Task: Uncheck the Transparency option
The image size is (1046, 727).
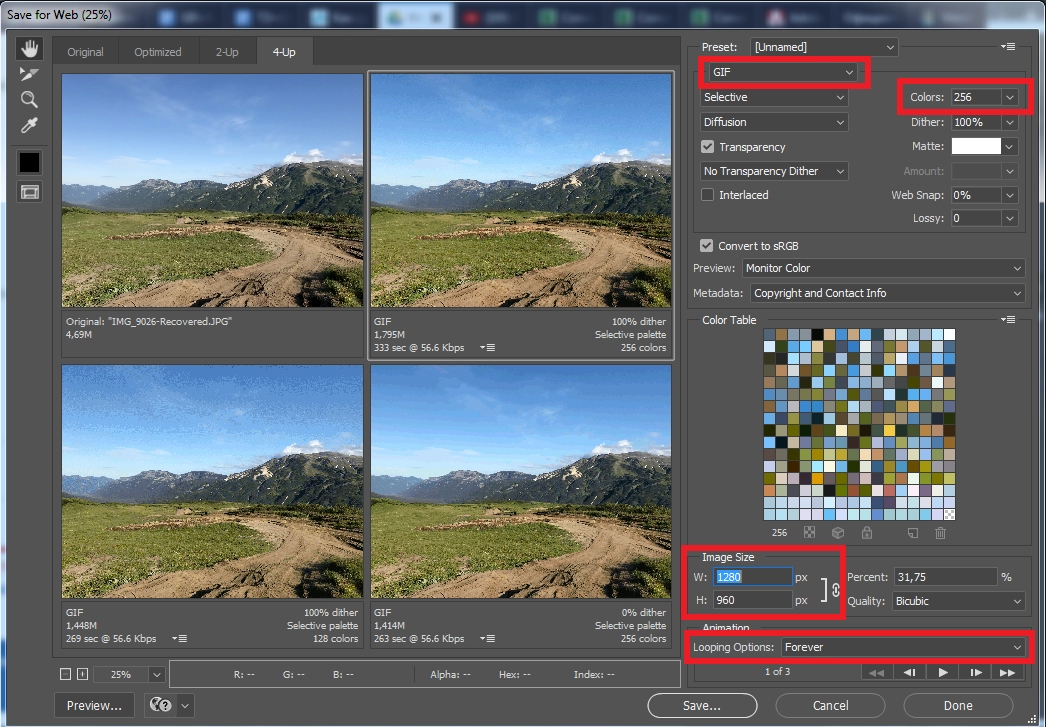Action: (x=708, y=146)
